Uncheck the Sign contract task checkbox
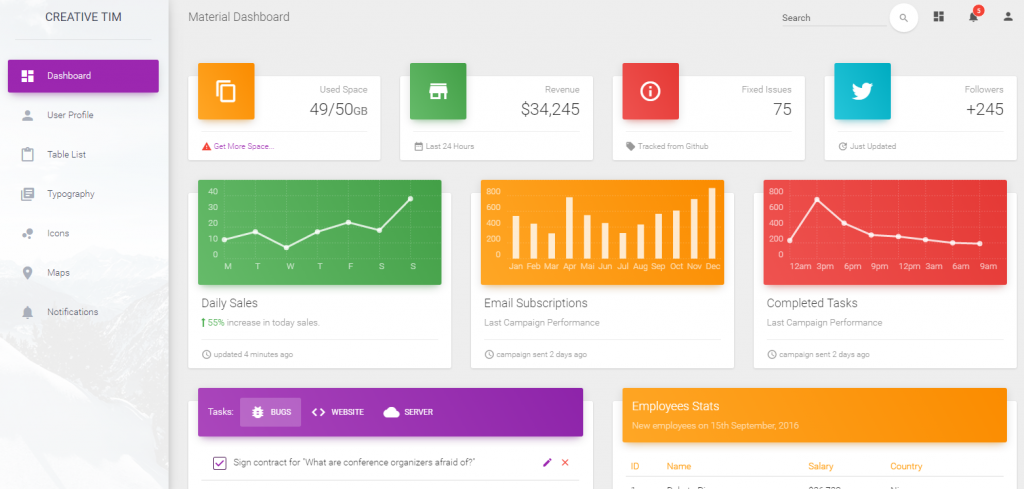The image size is (1024, 489). pos(220,462)
